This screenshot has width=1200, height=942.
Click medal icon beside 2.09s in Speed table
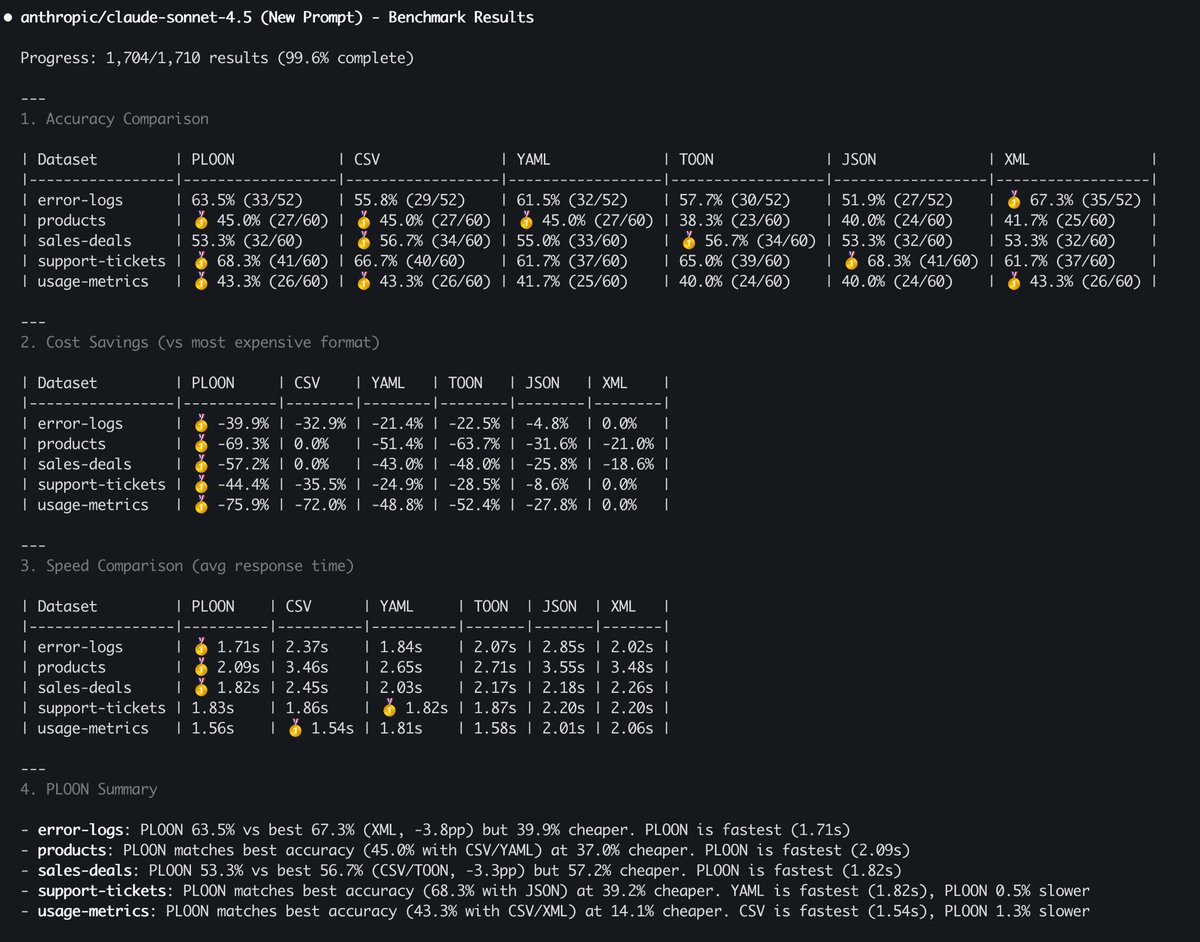(201, 667)
